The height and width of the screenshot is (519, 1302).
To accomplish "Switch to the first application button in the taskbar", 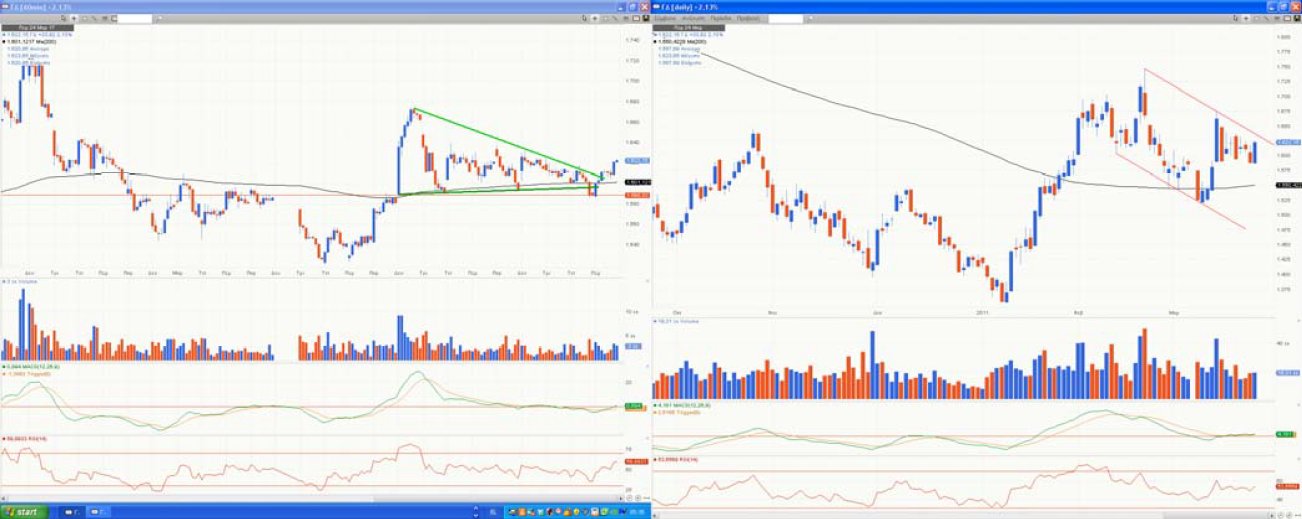I will (x=72, y=511).
